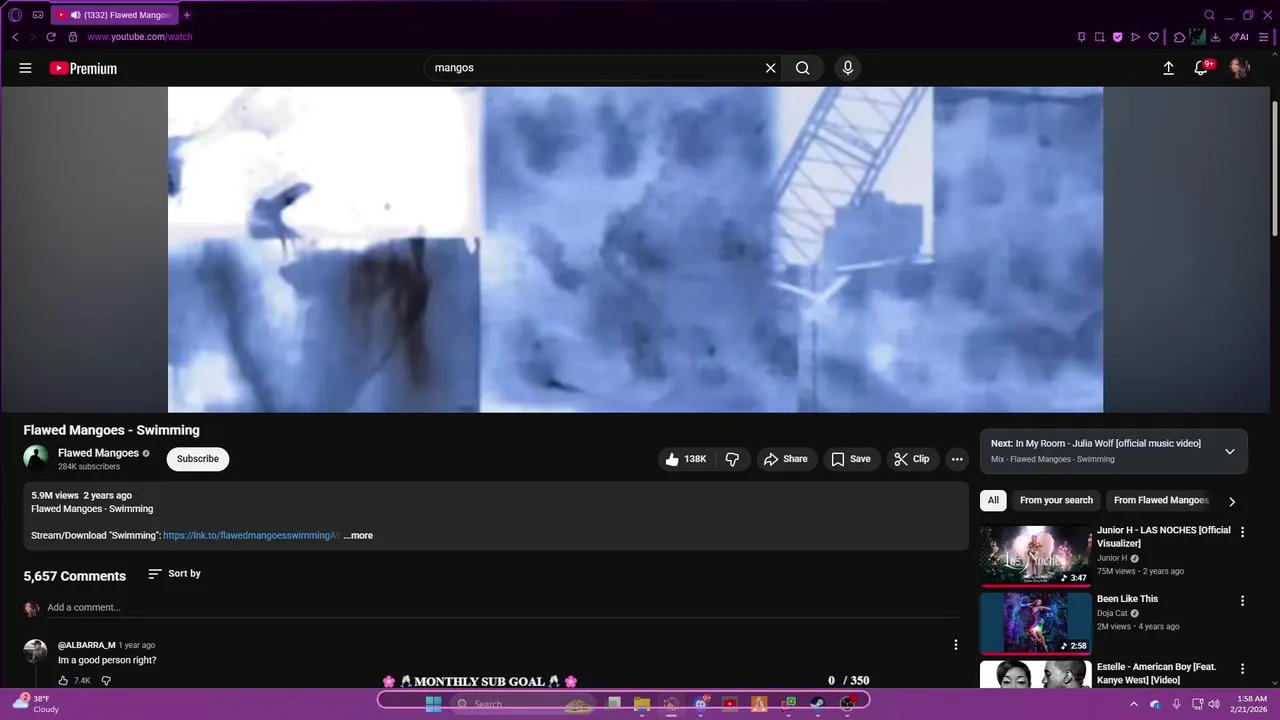Save the video to a playlist
Image resolution: width=1280 pixels, height=720 pixels.
click(x=851, y=459)
